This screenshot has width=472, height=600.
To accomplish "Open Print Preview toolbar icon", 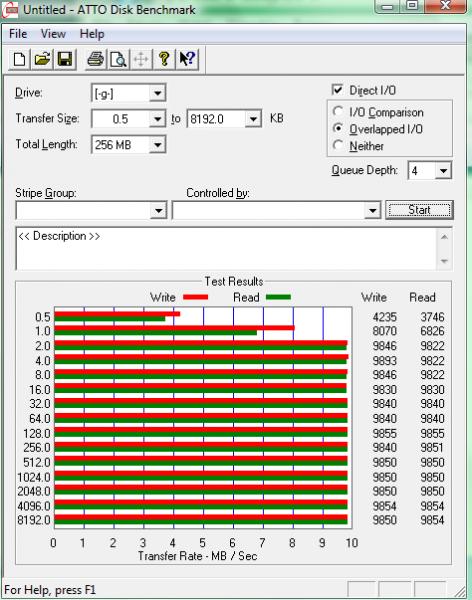I will (118, 59).
